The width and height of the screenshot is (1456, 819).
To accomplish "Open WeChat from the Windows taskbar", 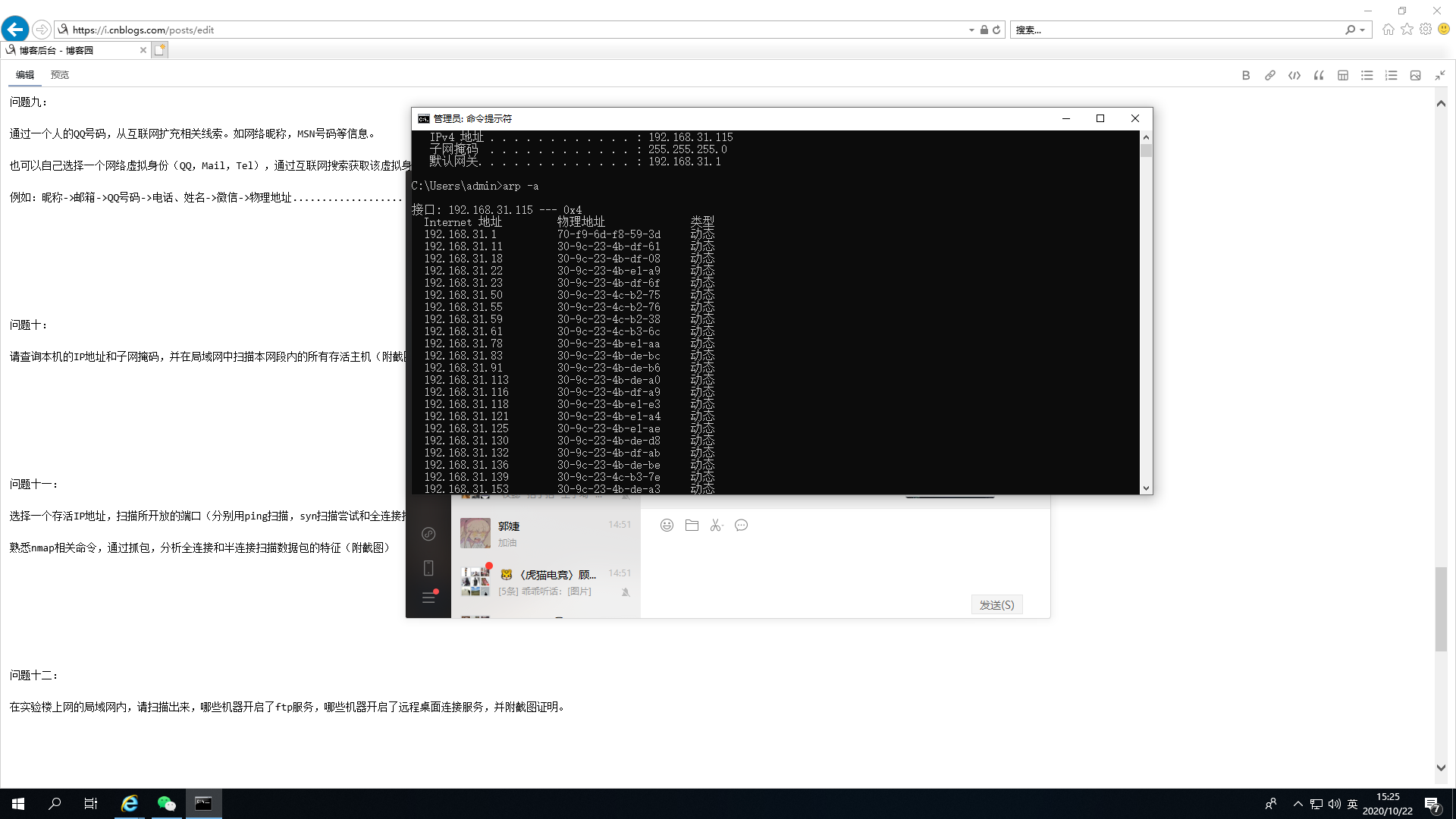I will click(x=166, y=804).
